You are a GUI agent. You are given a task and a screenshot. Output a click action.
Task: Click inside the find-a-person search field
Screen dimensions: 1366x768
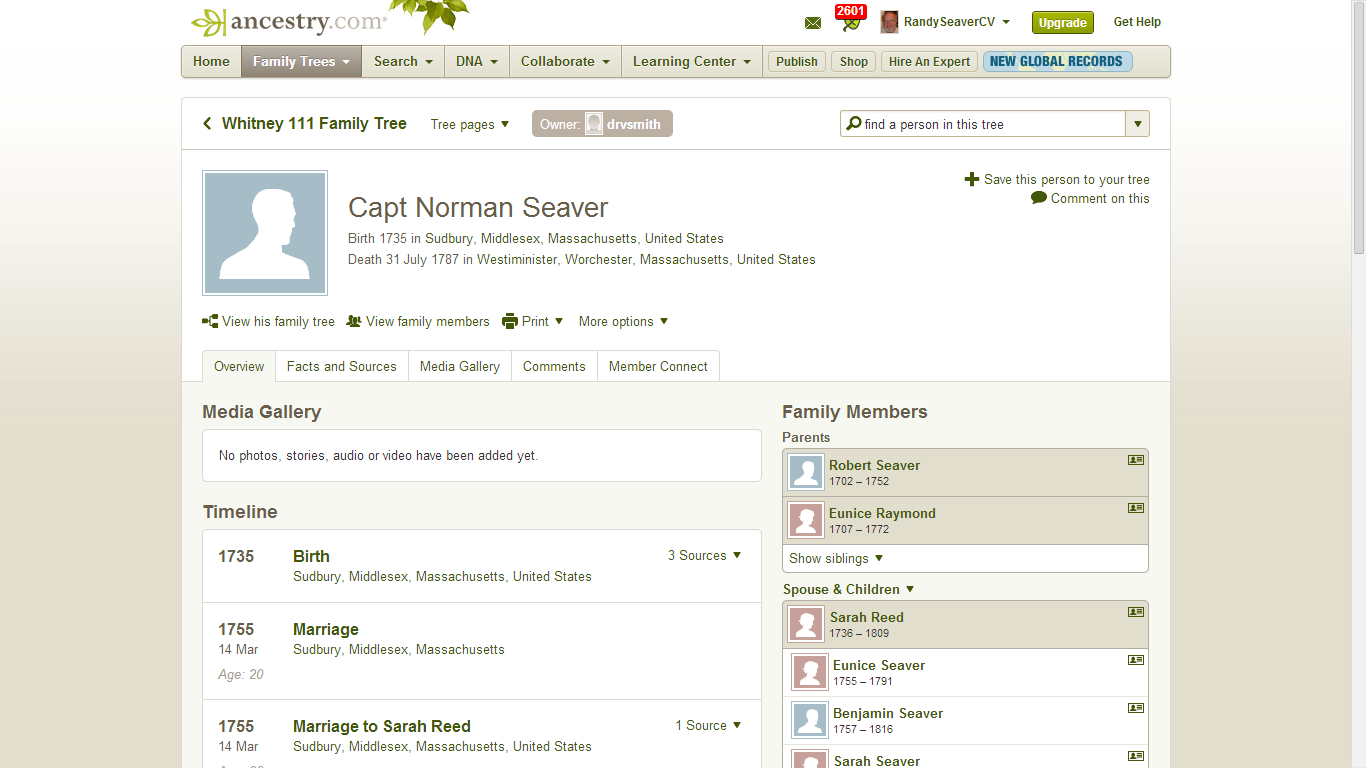pyautogui.click(x=950, y=123)
